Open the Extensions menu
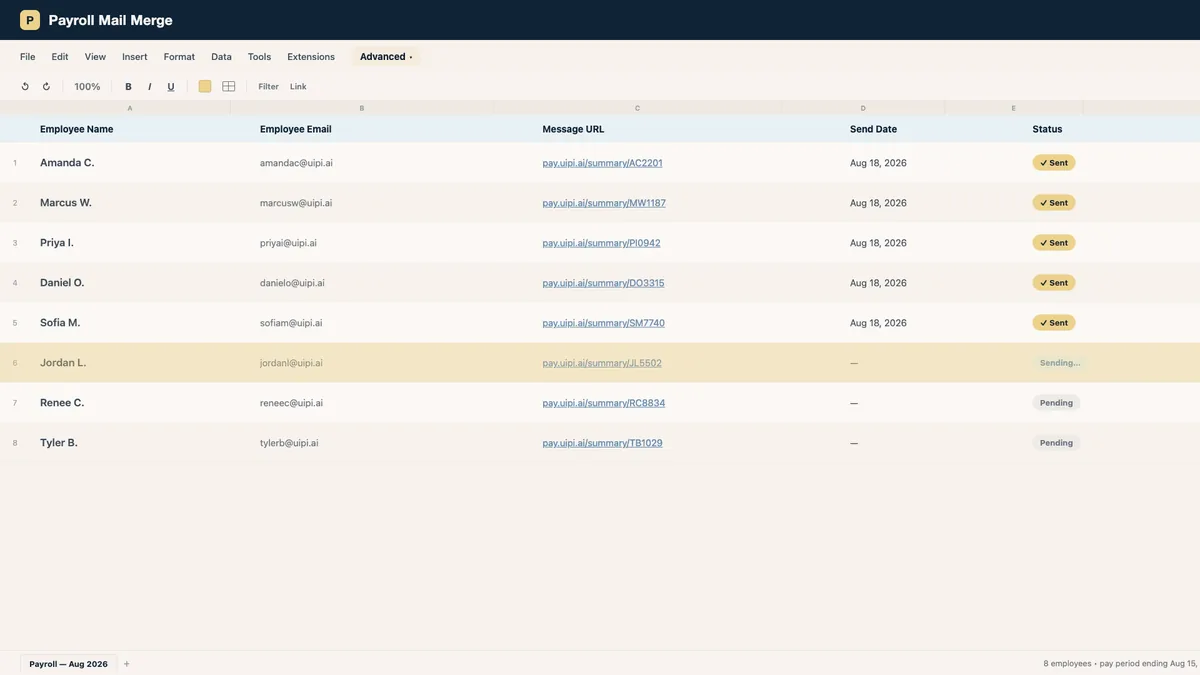The image size is (1200, 675). pos(311,57)
